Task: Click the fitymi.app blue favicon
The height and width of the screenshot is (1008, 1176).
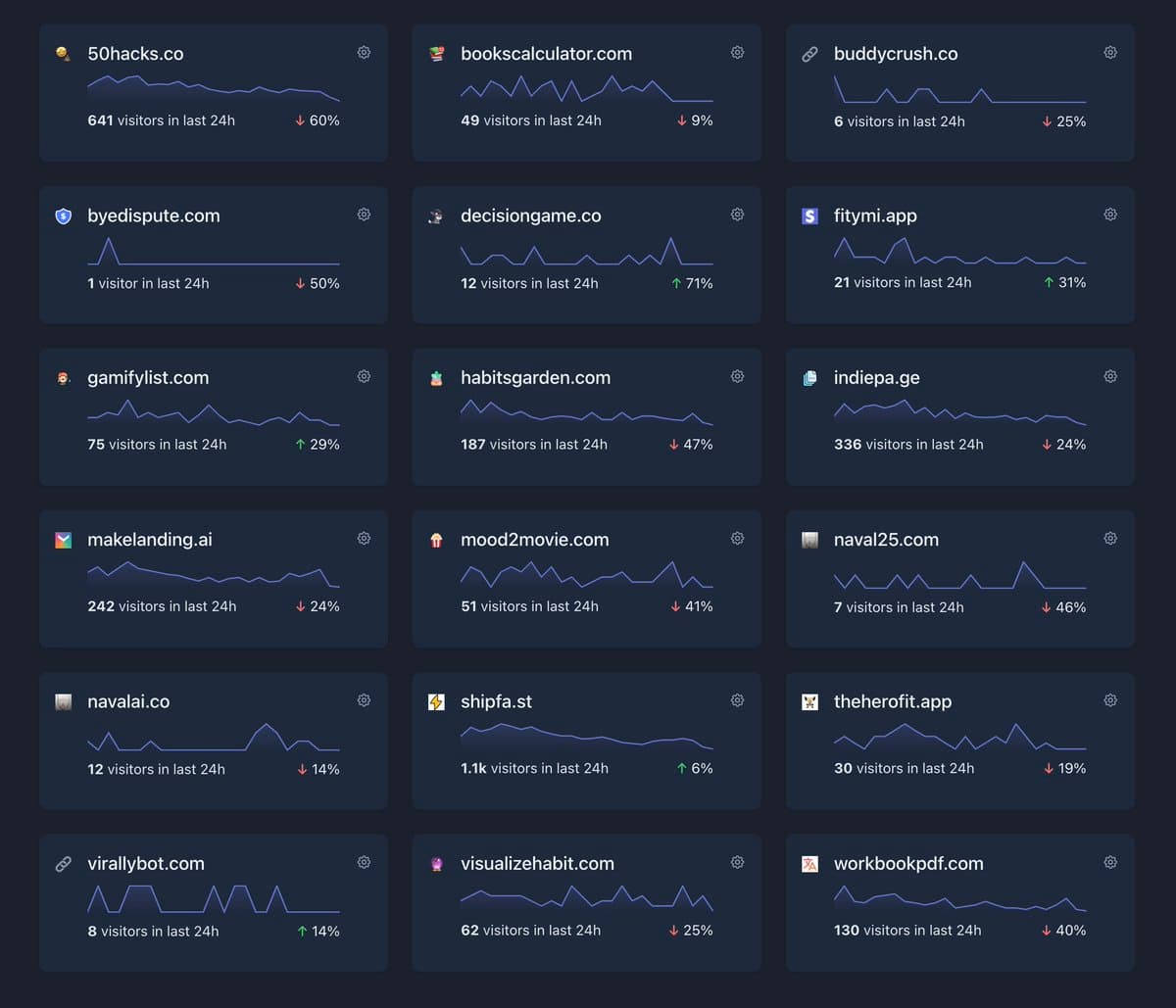Action: (810, 216)
